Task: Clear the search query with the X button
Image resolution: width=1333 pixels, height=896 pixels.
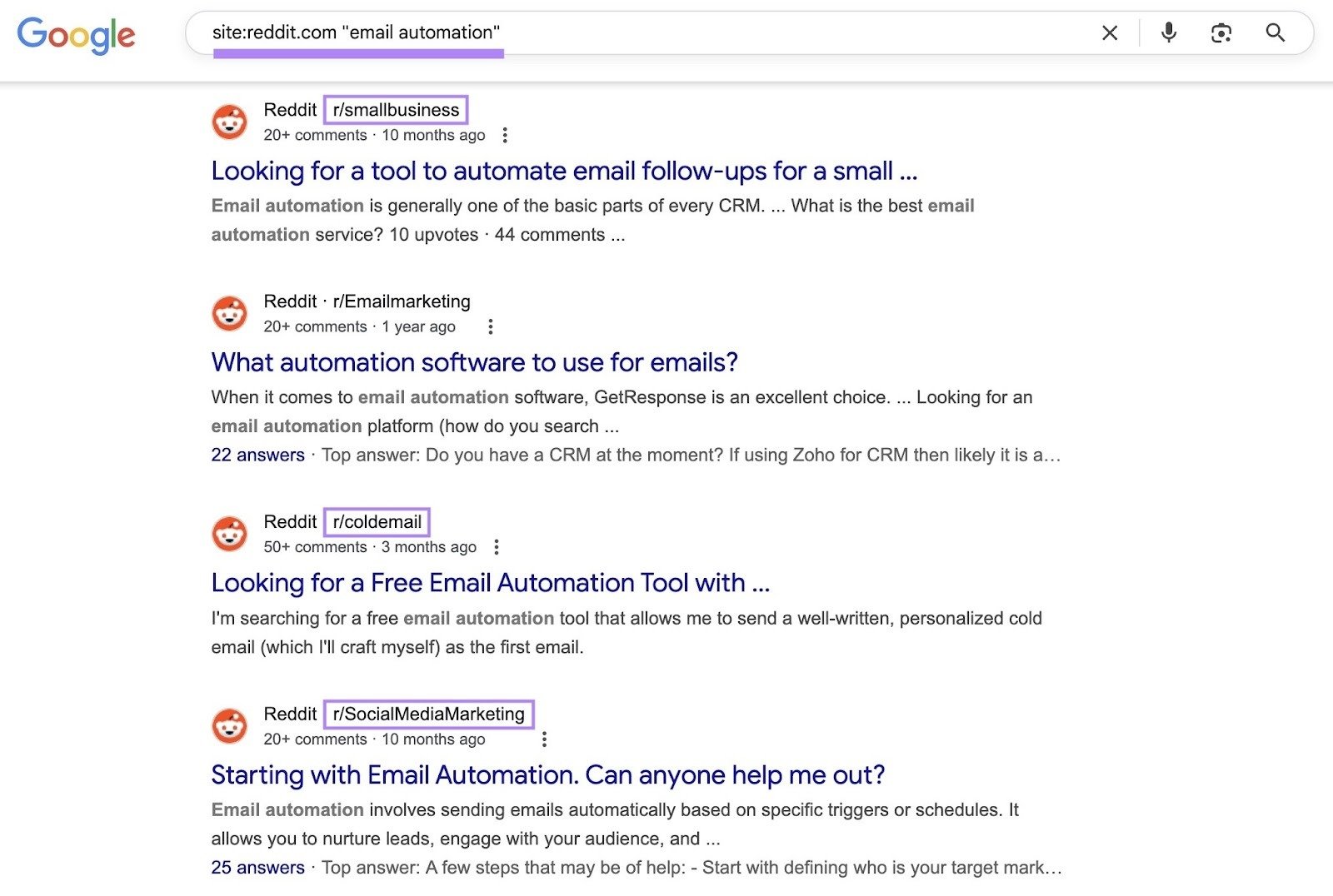Action: pos(1109,33)
